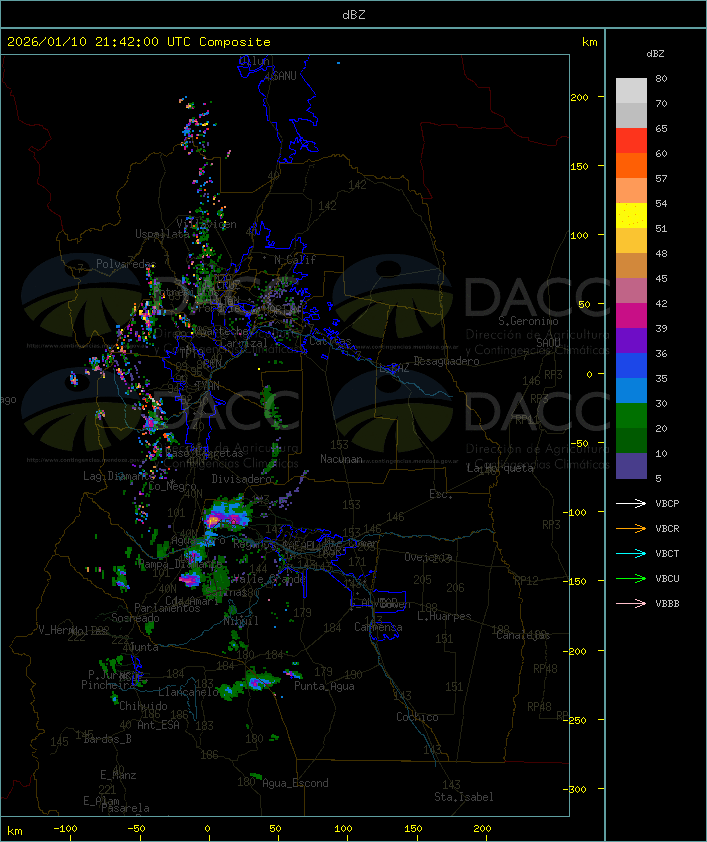
Task: Click the Divisadero map label
Action: [x=242, y=478]
